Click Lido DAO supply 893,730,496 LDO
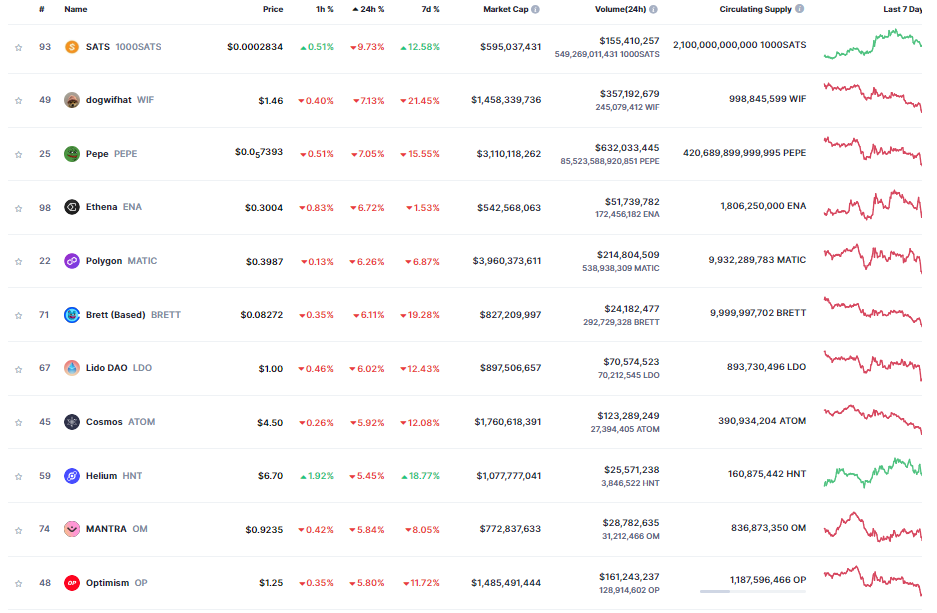The width and height of the screenshot is (937, 613). click(766, 367)
